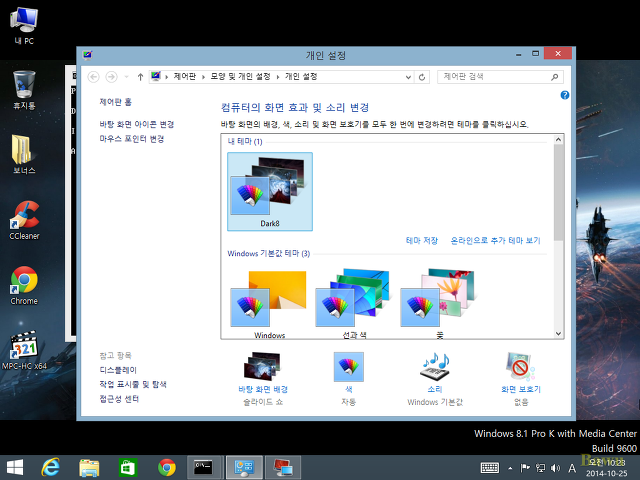Click 테마 저장 link
Screen dimensions: 640x480
pos(422,240)
